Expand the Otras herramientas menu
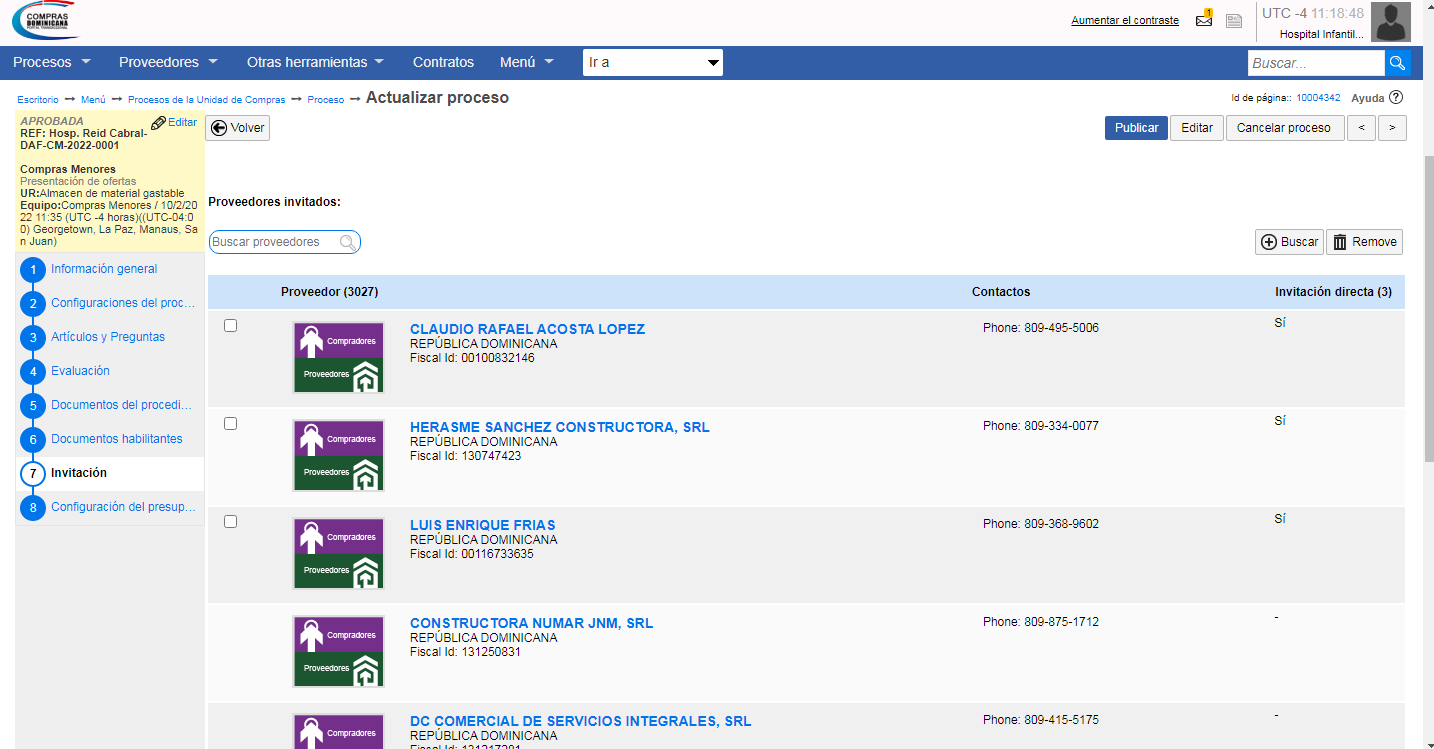1434x749 pixels. point(315,62)
